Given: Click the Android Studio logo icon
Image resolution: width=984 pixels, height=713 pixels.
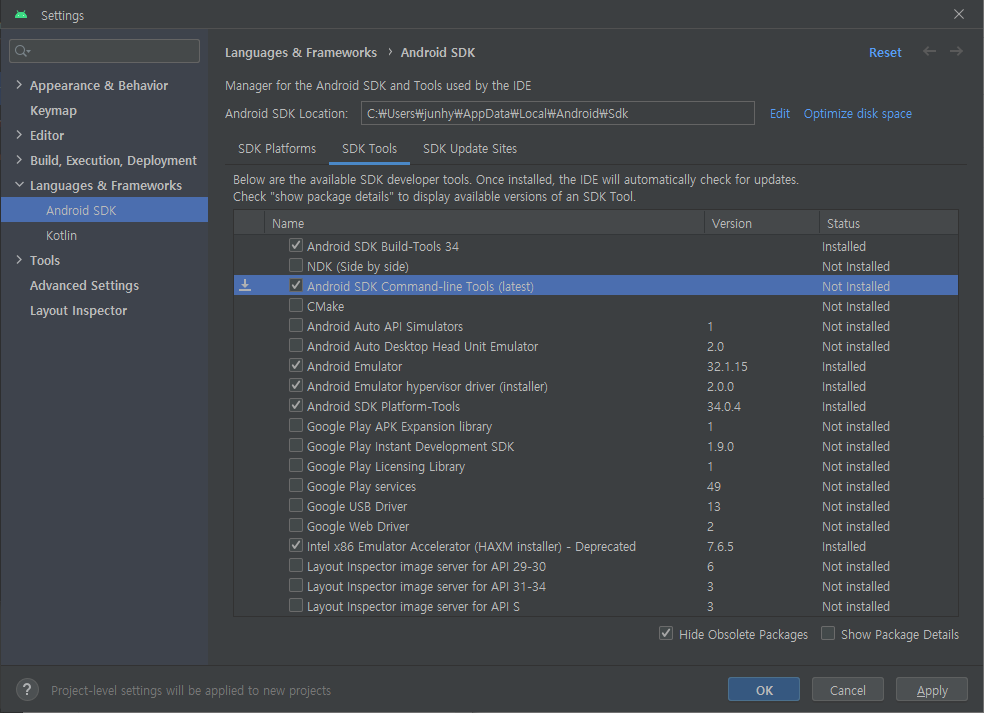Looking at the screenshot, I should 21,14.
